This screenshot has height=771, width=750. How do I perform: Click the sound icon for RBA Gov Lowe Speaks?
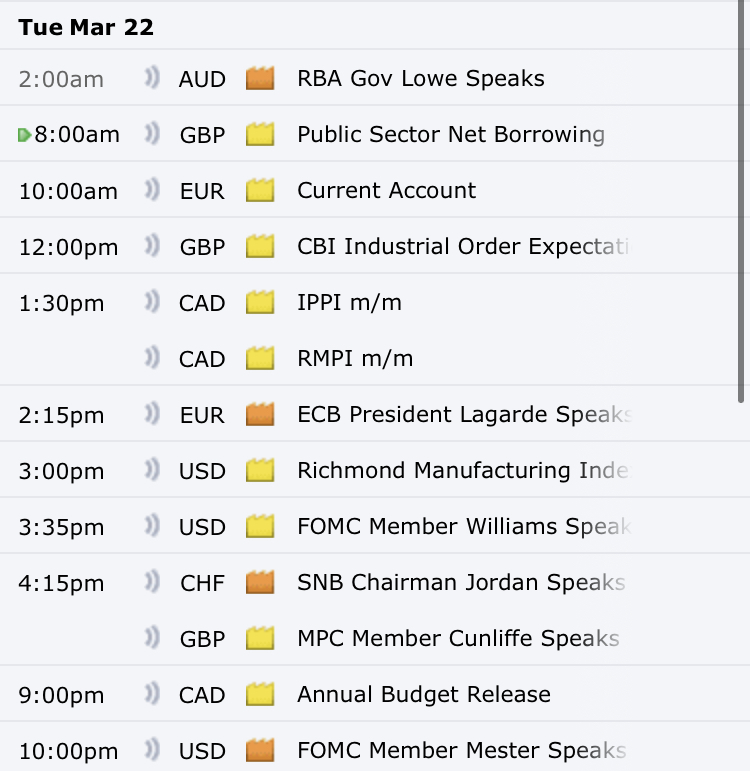pos(152,78)
